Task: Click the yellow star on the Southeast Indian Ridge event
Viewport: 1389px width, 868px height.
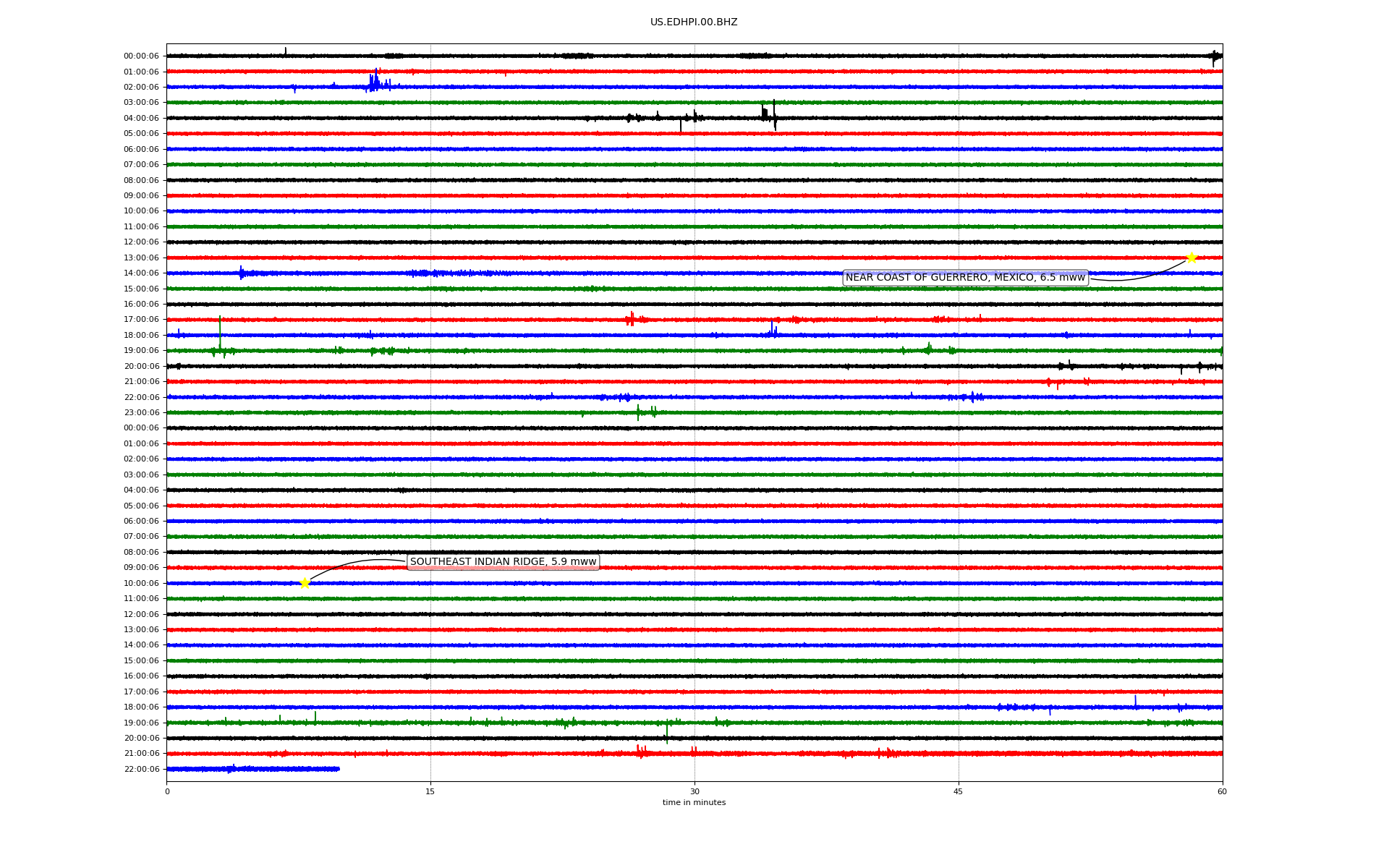Action: pos(305,583)
